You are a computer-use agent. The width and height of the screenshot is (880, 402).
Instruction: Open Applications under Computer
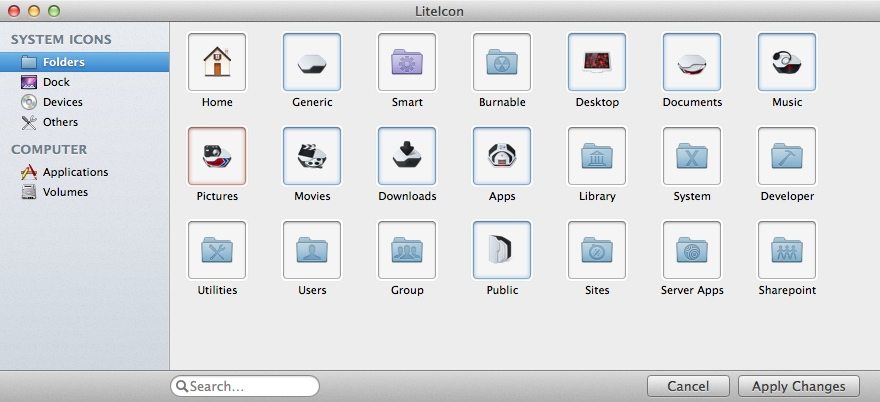click(84, 172)
